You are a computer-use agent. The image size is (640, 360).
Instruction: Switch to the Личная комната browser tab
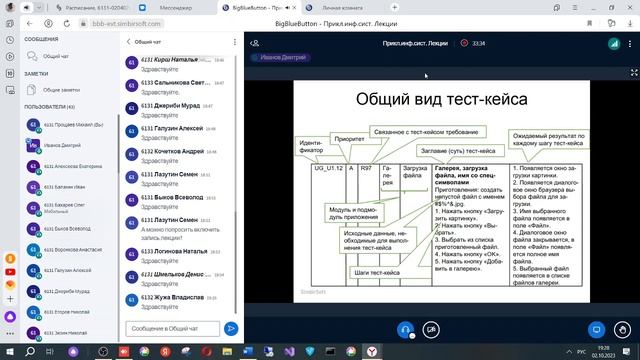(342, 8)
